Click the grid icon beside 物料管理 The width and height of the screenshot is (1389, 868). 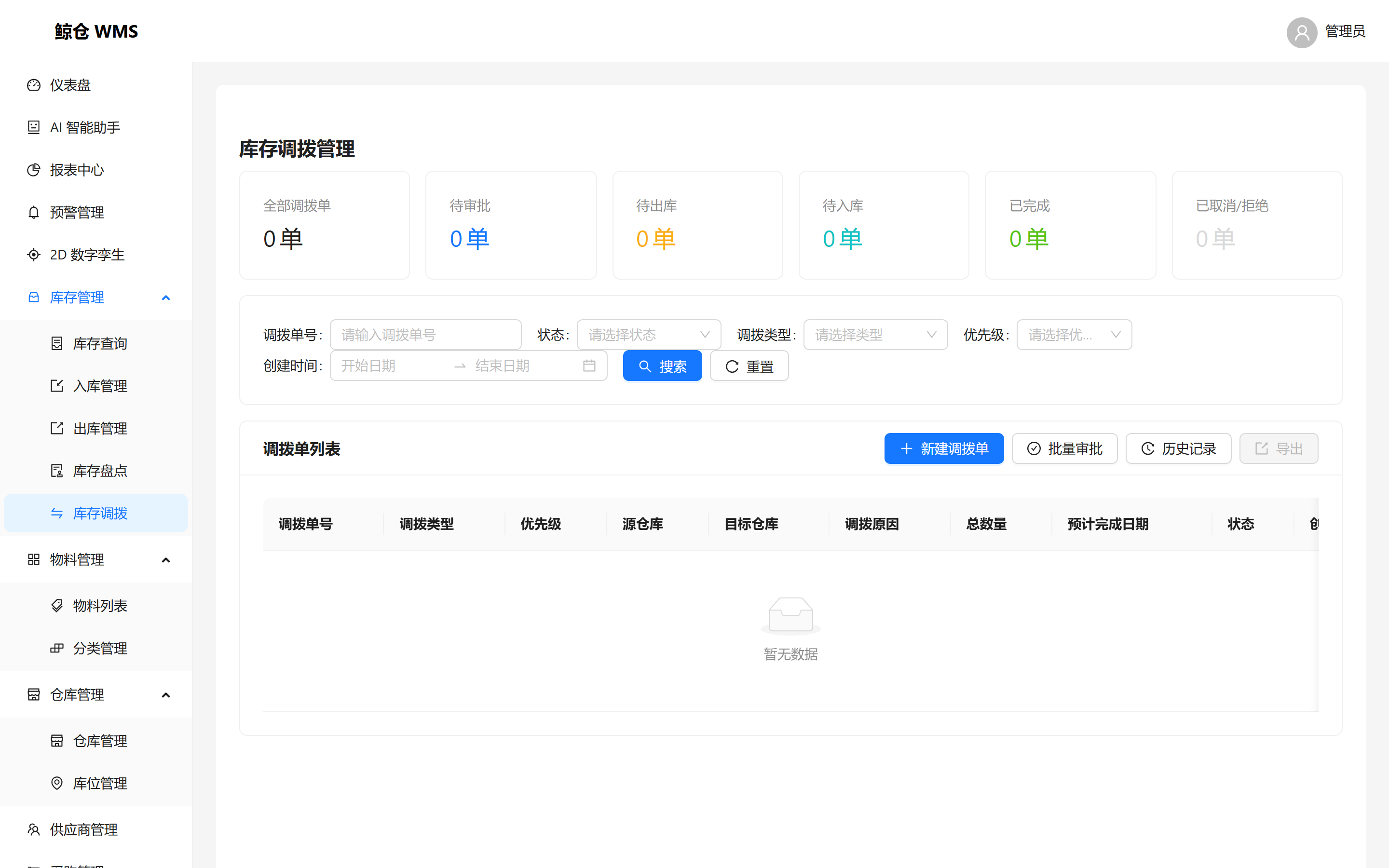tap(34, 560)
